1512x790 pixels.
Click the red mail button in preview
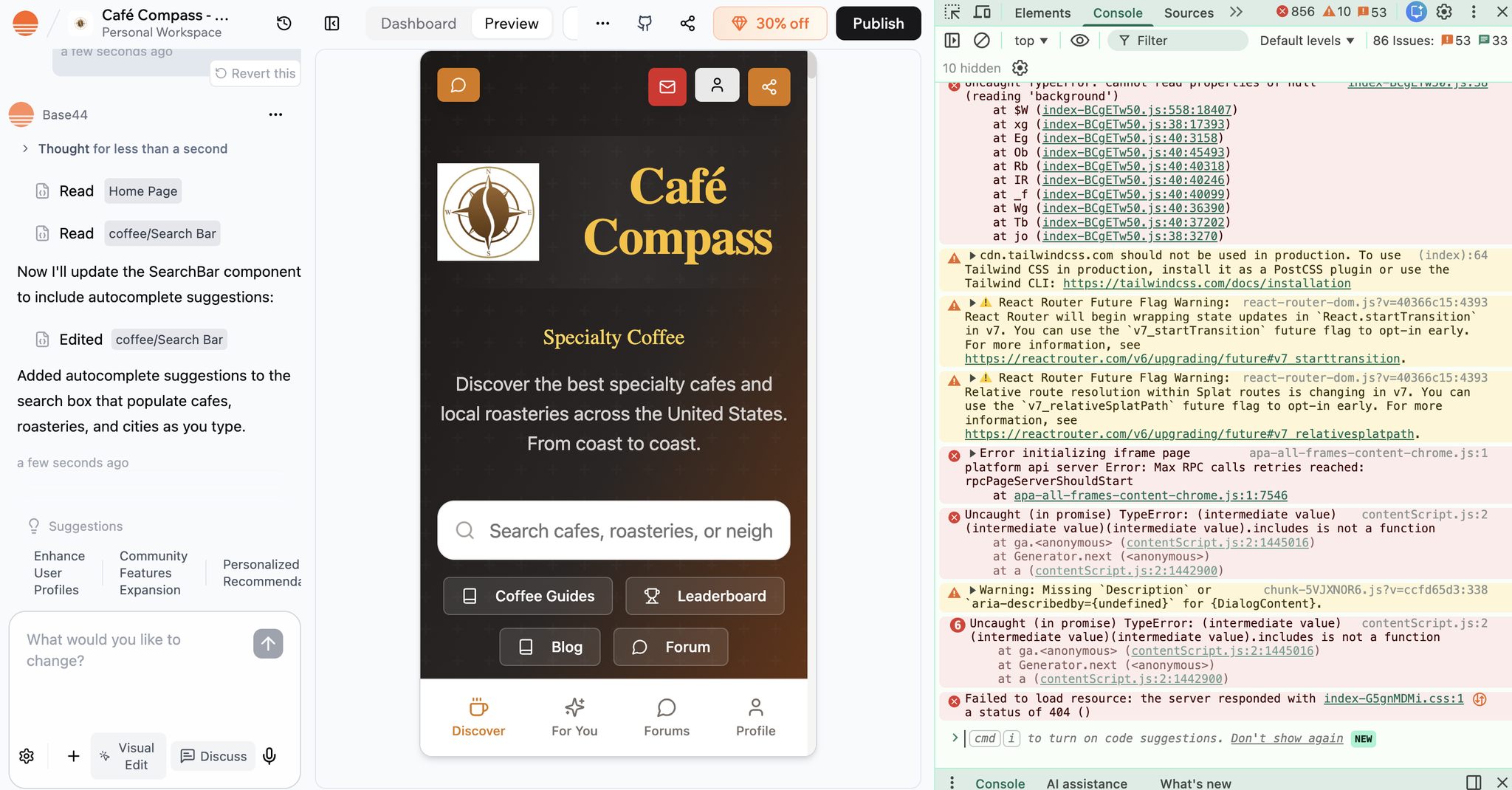667,86
